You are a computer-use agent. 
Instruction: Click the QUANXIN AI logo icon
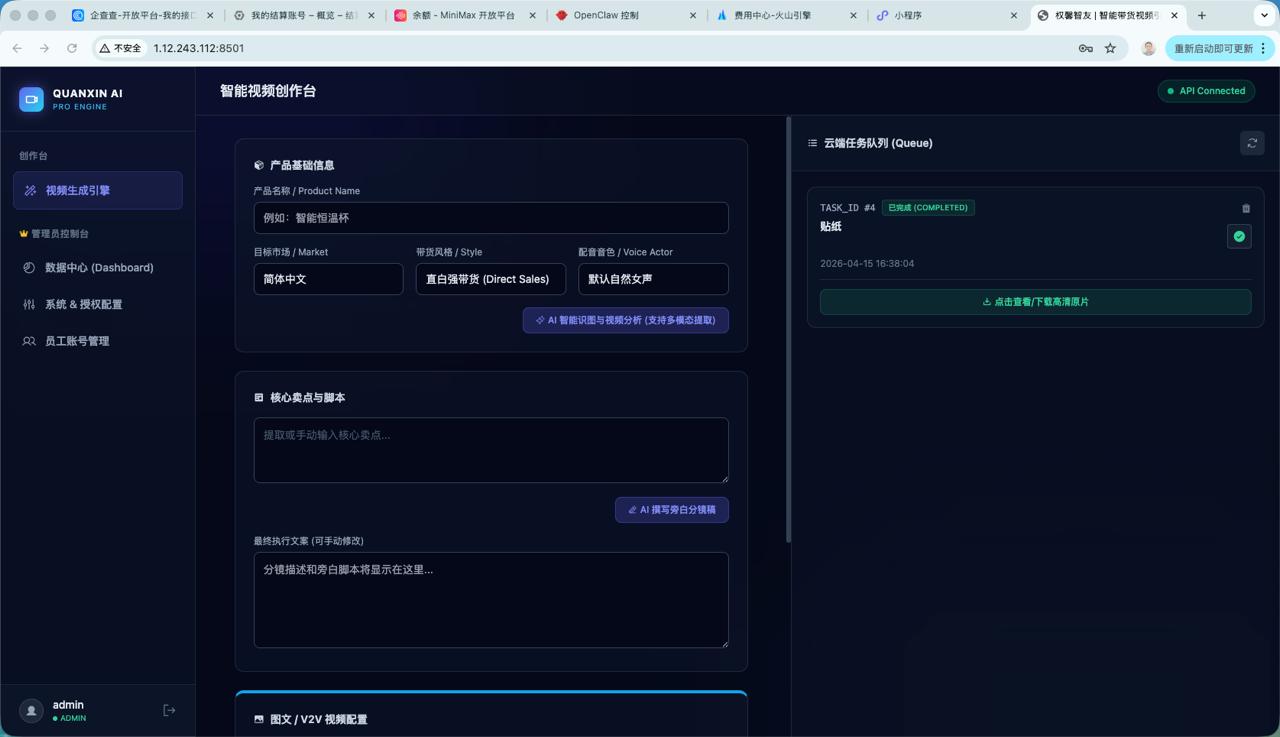click(x=30, y=99)
